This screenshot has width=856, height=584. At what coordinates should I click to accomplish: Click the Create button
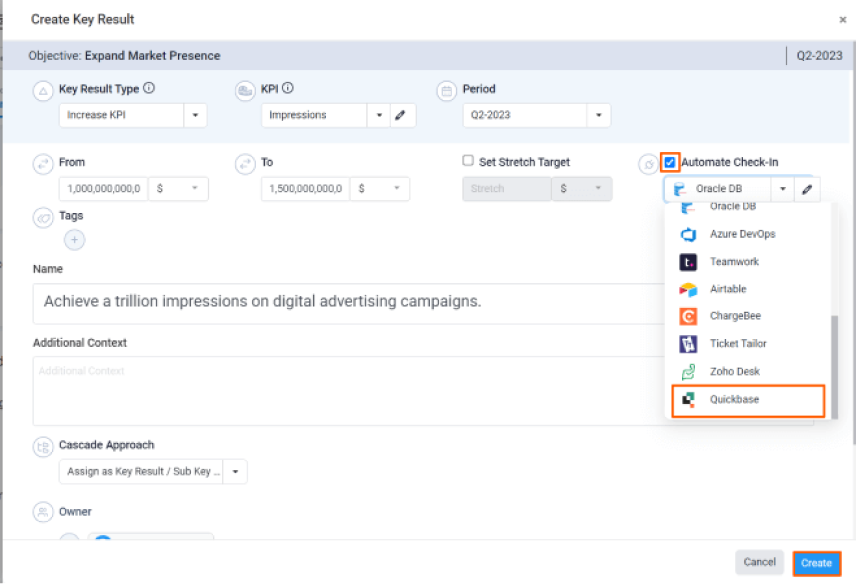[x=817, y=563]
